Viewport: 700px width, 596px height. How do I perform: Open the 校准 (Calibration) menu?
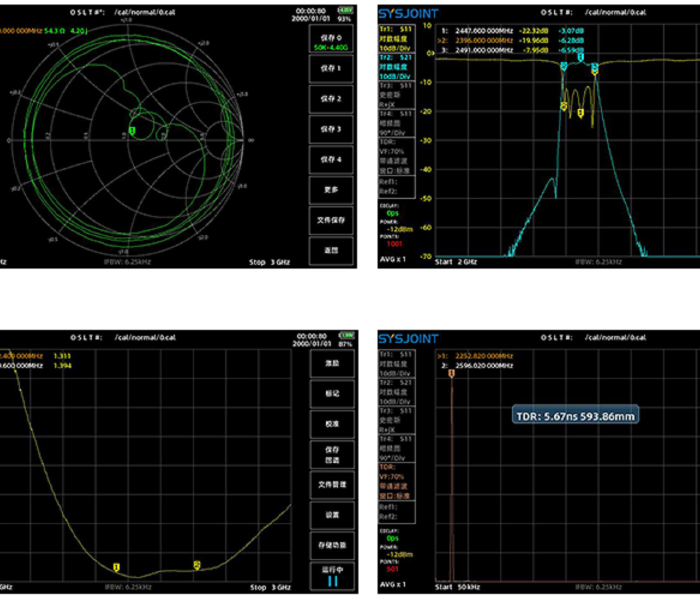pos(332,424)
